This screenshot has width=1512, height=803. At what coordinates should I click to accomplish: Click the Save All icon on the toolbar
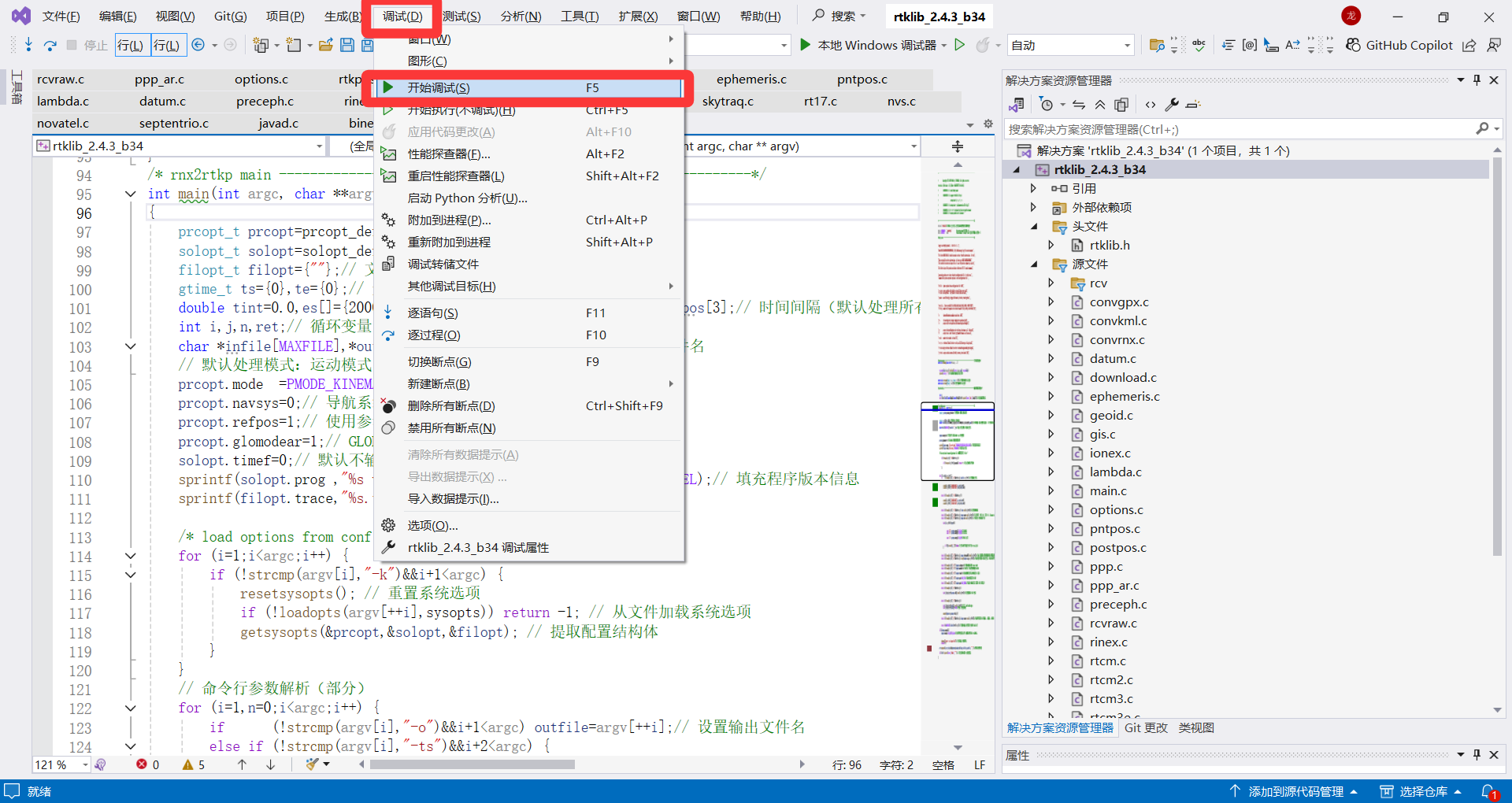pos(367,45)
